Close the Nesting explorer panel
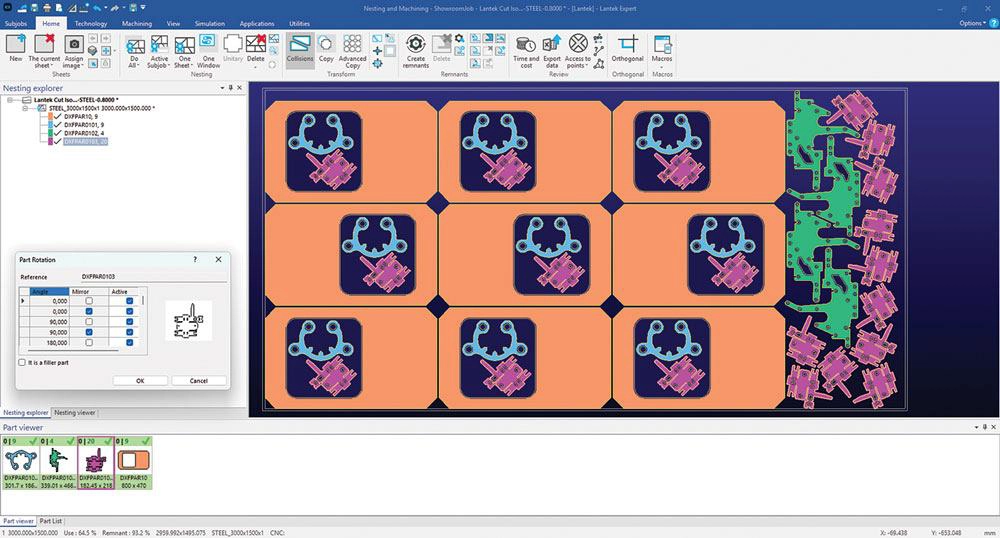Screen dimensions: 1000x538 pyautogui.click(x=240, y=88)
